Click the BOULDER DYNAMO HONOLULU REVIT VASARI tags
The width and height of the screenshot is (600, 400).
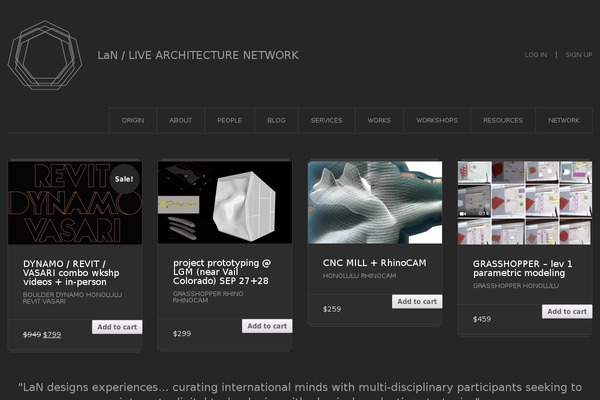[x=72, y=298]
